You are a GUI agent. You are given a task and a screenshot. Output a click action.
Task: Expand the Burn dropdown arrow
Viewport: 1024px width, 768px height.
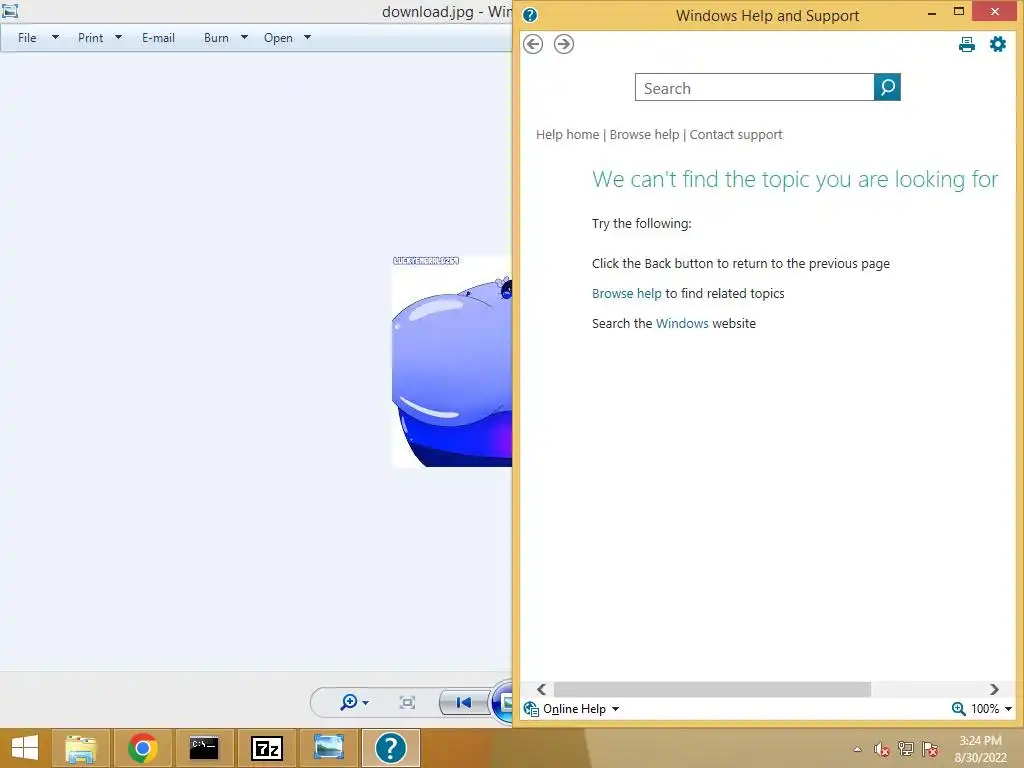(244, 37)
